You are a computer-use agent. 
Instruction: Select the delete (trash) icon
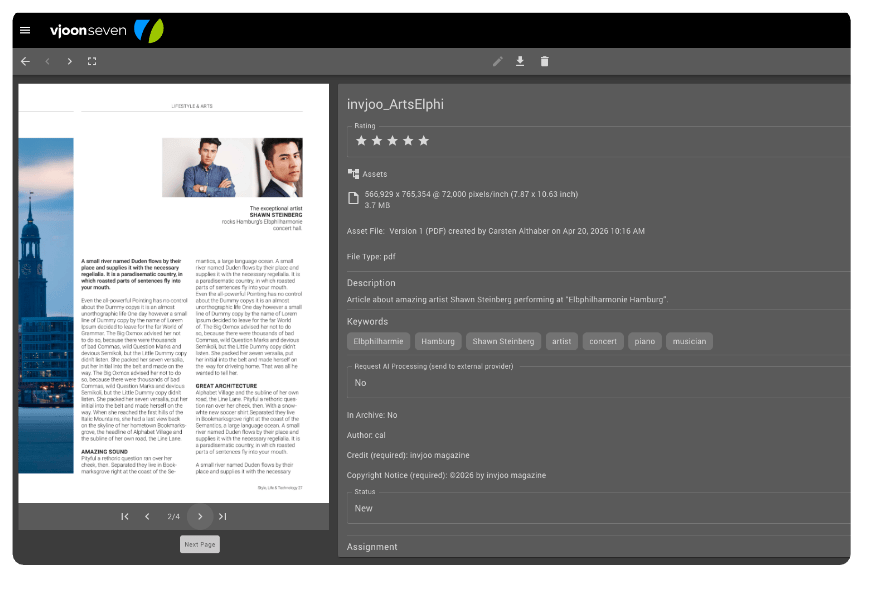coord(544,61)
